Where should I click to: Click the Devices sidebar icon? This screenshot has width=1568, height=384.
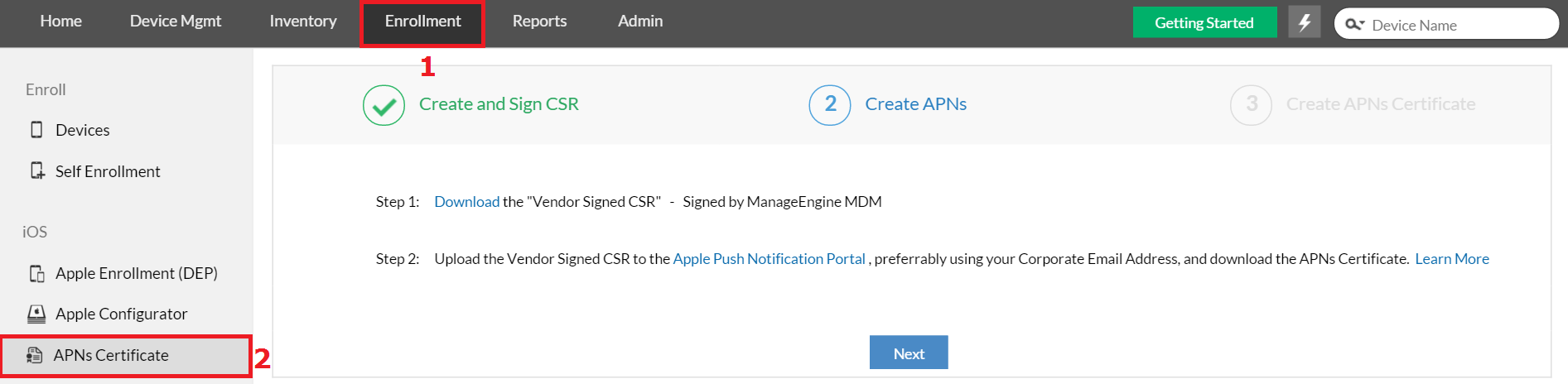[36, 129]
